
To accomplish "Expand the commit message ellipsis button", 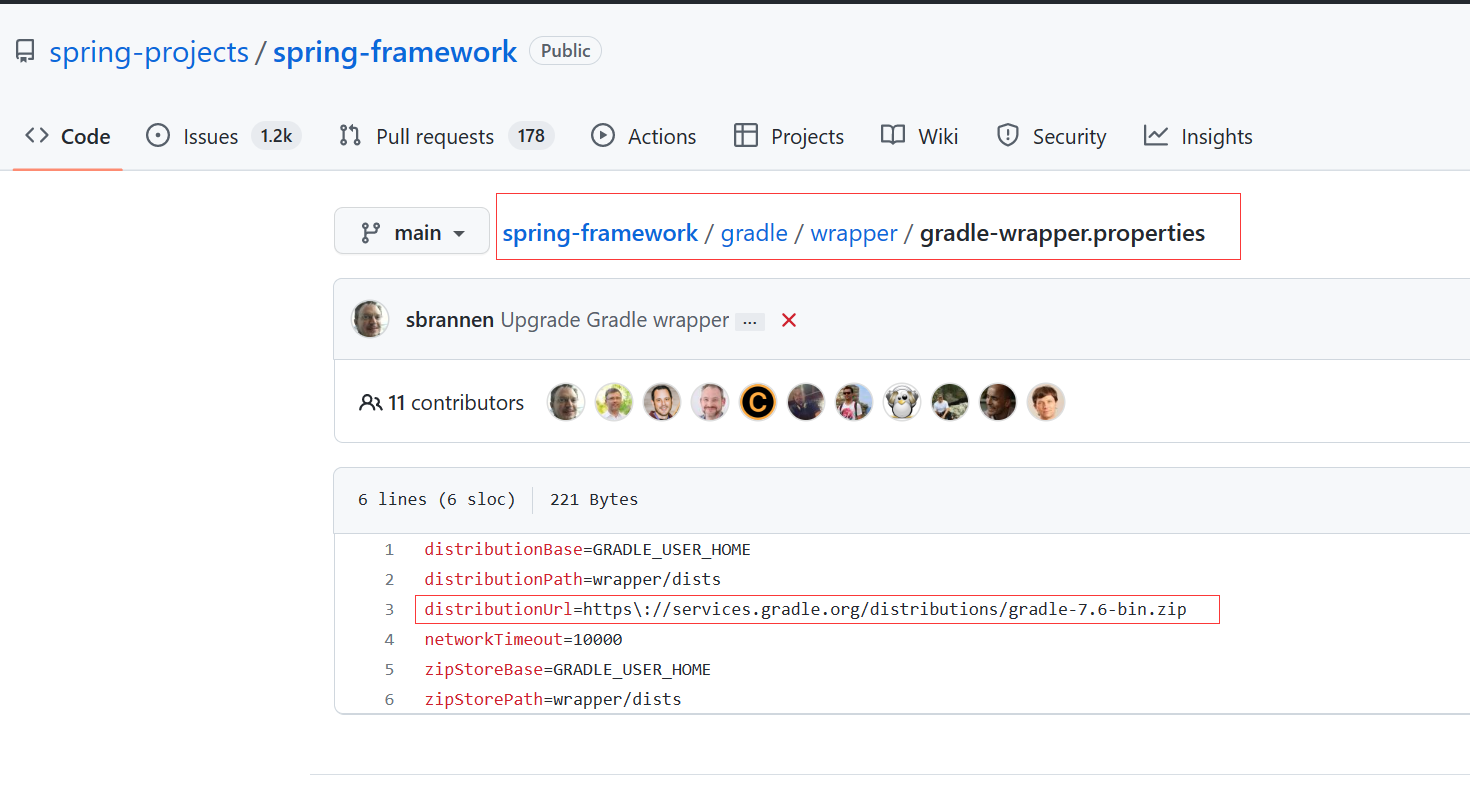I will [x=750, y=322].
